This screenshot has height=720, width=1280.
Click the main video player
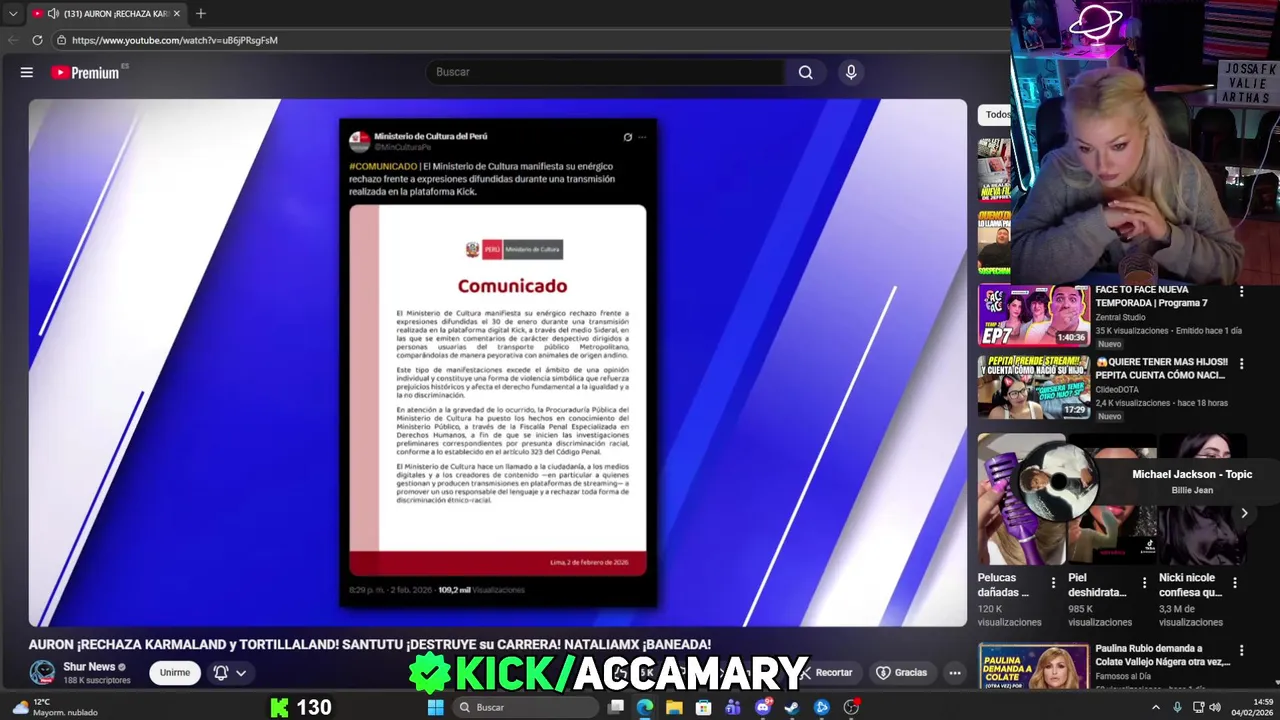[x=498, y=362]
